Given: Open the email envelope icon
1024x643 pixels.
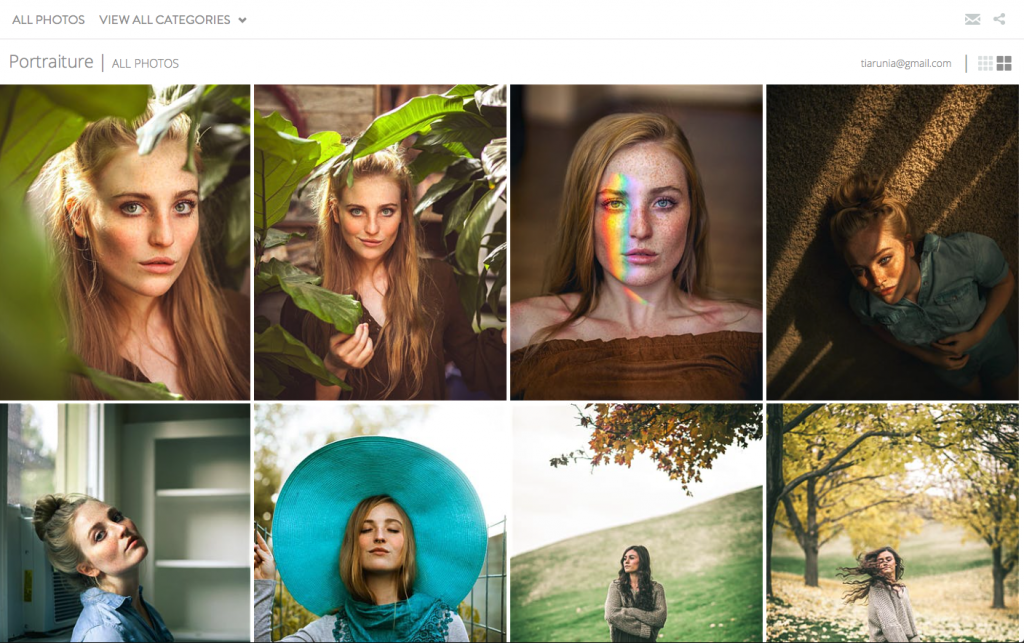Looking at the screenshot, I should pos(972,20).
